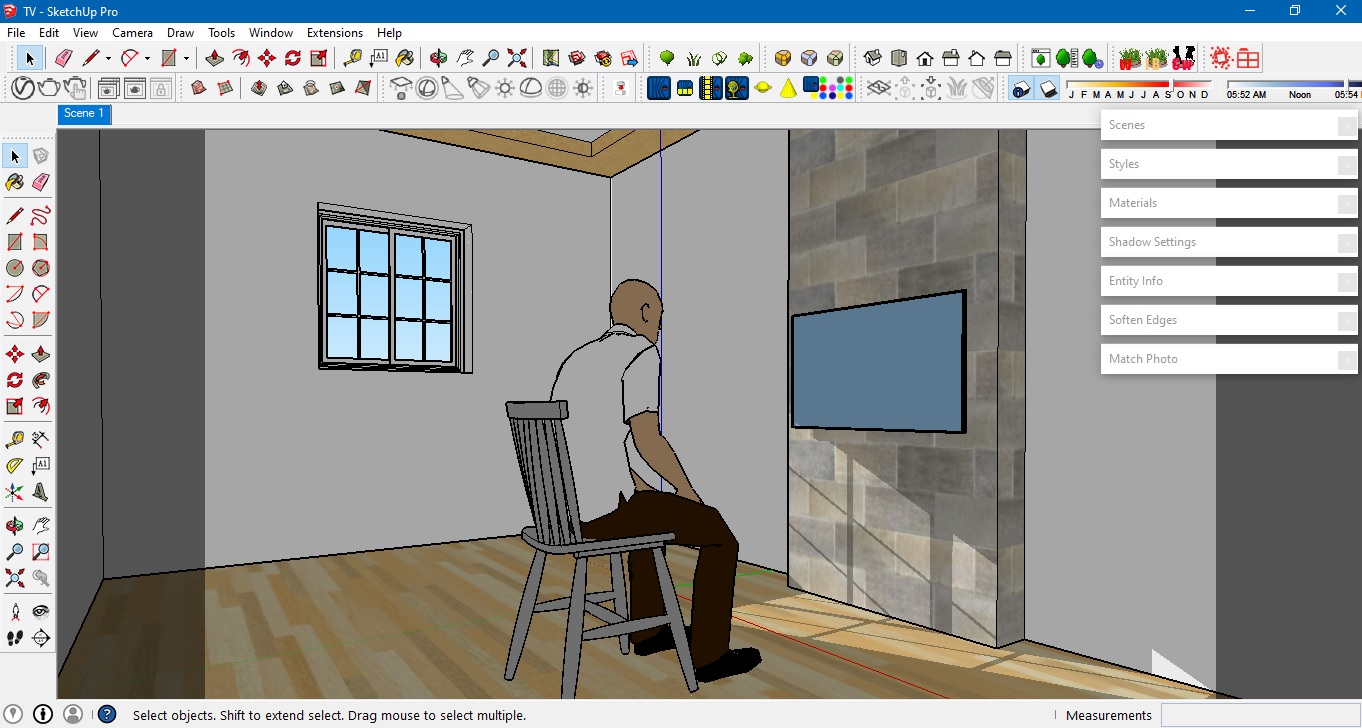This screenshot has height=728, width=1362.
Task: Activate the Paint Bucket tool
Action: (x=403, y=58)
